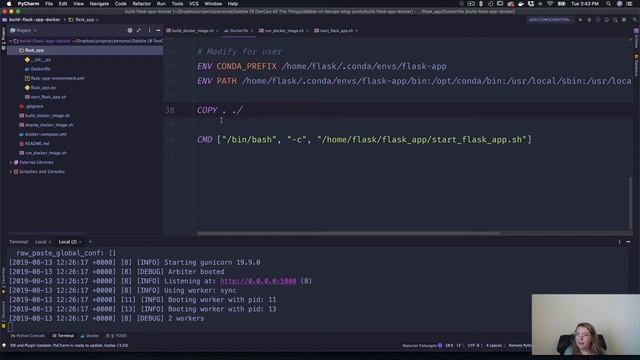This screenshot has width=640, height=360.
Task: Open the File menu
Action: point(49,4)
